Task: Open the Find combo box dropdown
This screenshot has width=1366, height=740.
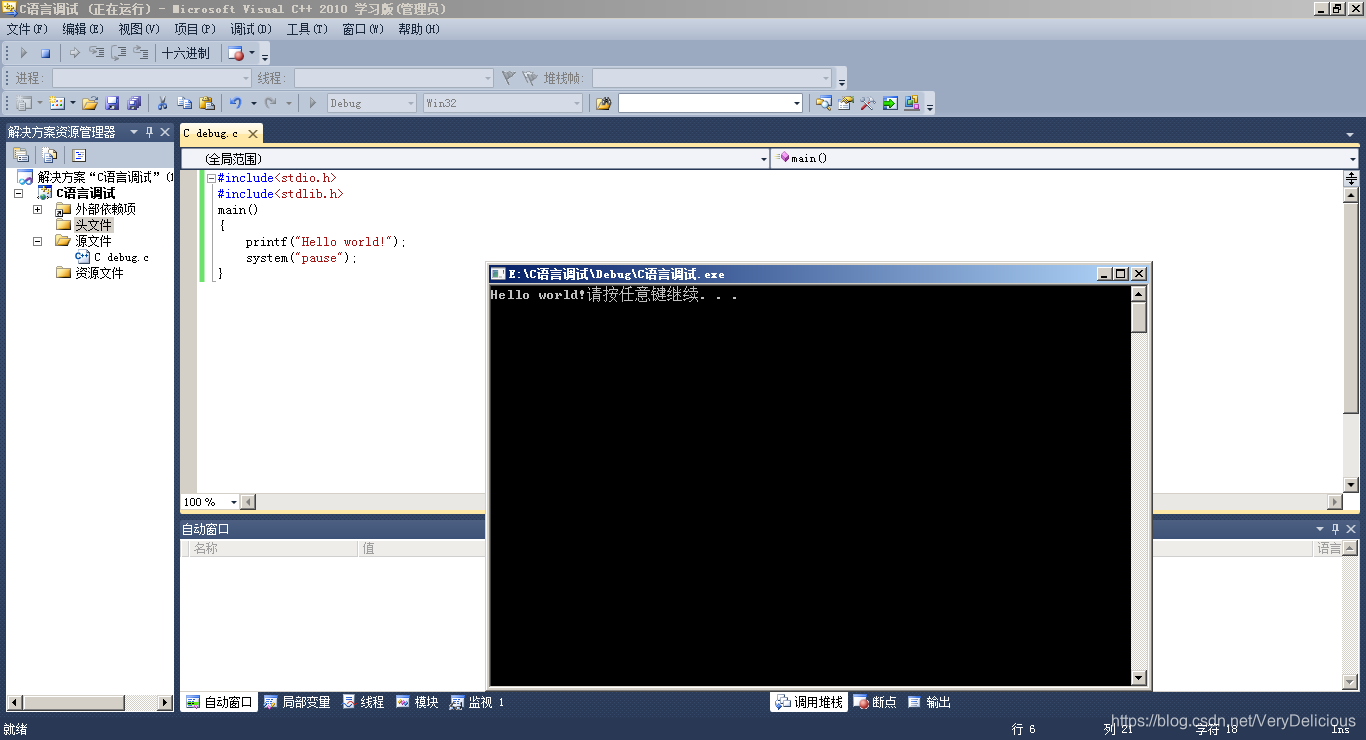Action: click(x=797, y=103)
